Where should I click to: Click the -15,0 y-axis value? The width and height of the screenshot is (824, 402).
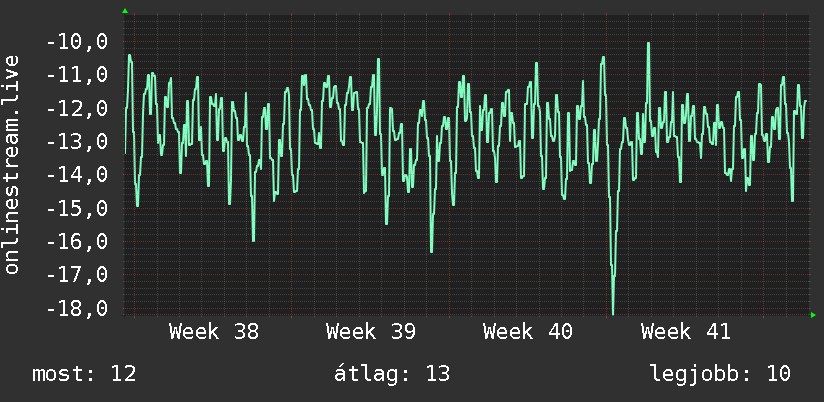tap(77, 208)
